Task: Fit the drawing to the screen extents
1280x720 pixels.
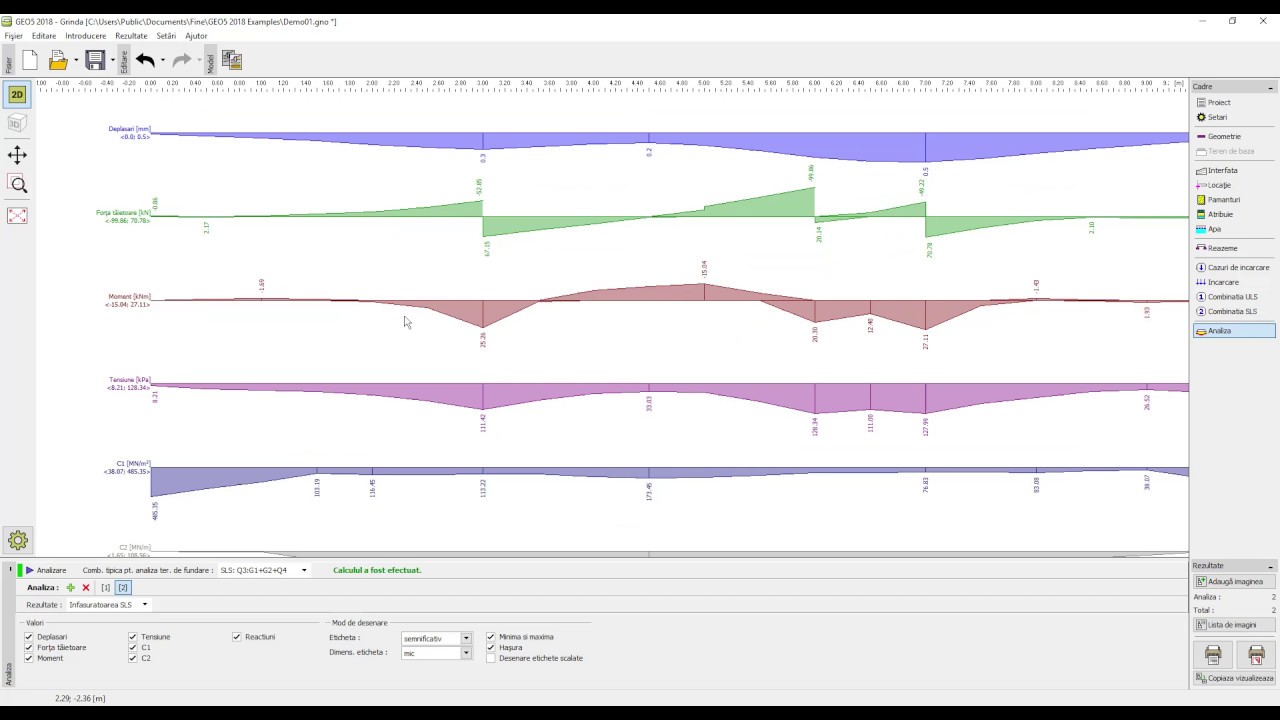Action: tap(17, 215)
